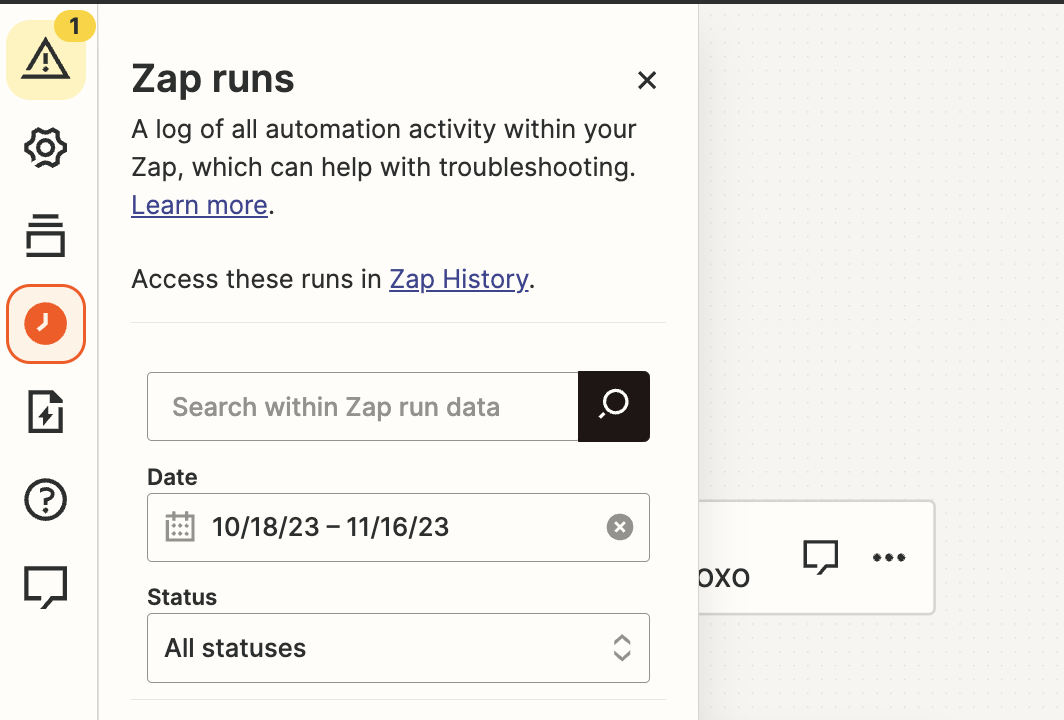Screen dimensions: 1064x720
Task: Click the calendar icon in Date field
Action: 180,527
